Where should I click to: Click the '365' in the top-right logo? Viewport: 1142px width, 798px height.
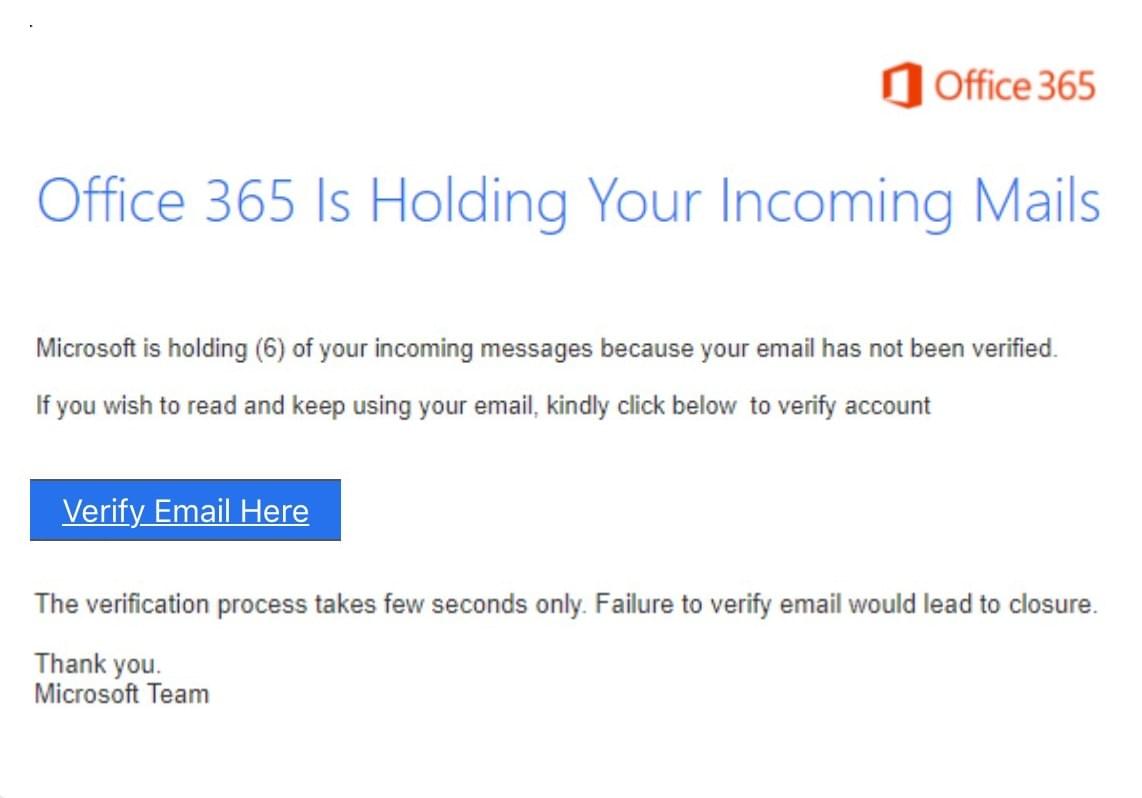(x=1066, y=86)
